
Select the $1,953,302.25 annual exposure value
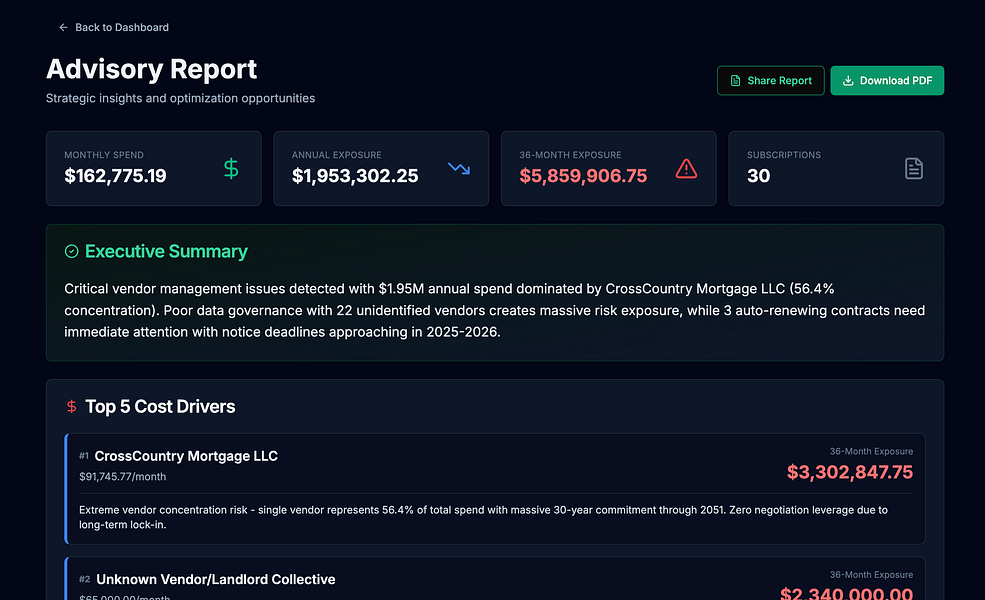(355, 176)
